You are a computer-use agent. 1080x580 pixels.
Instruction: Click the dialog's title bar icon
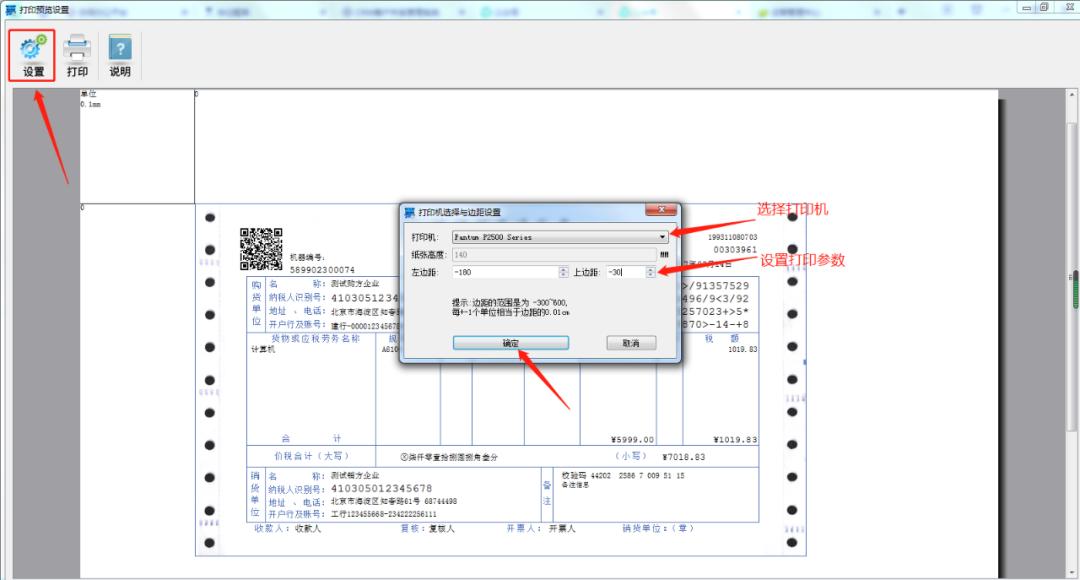(x=409, y=212)
